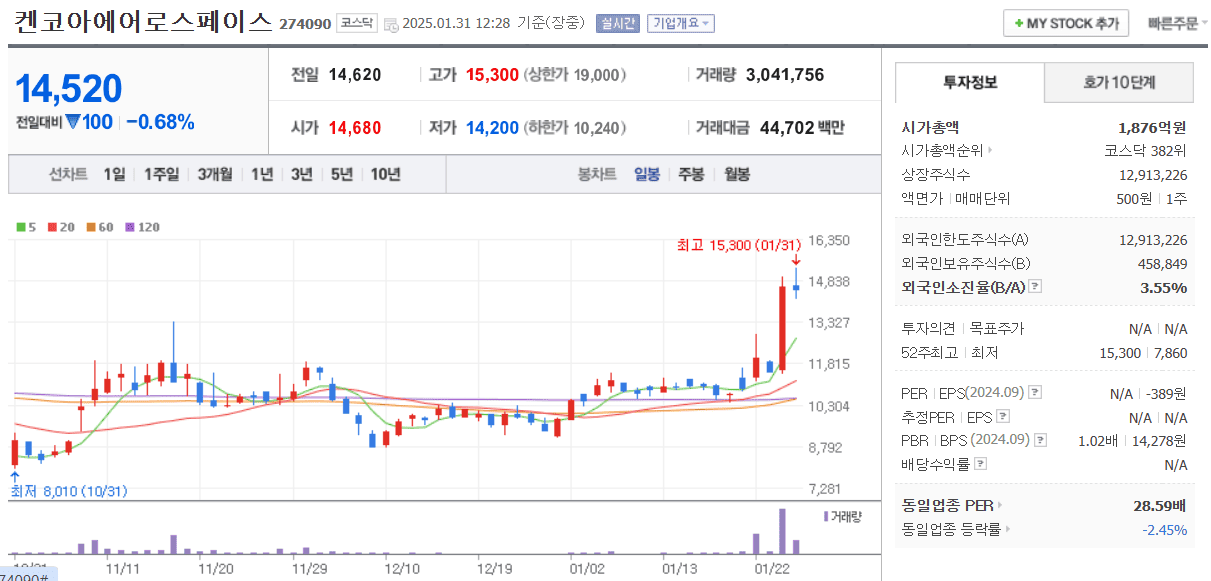This screenshot has height=581, width=1211.
Task: Click the -0.68% change value
Action: coord(160,122)
